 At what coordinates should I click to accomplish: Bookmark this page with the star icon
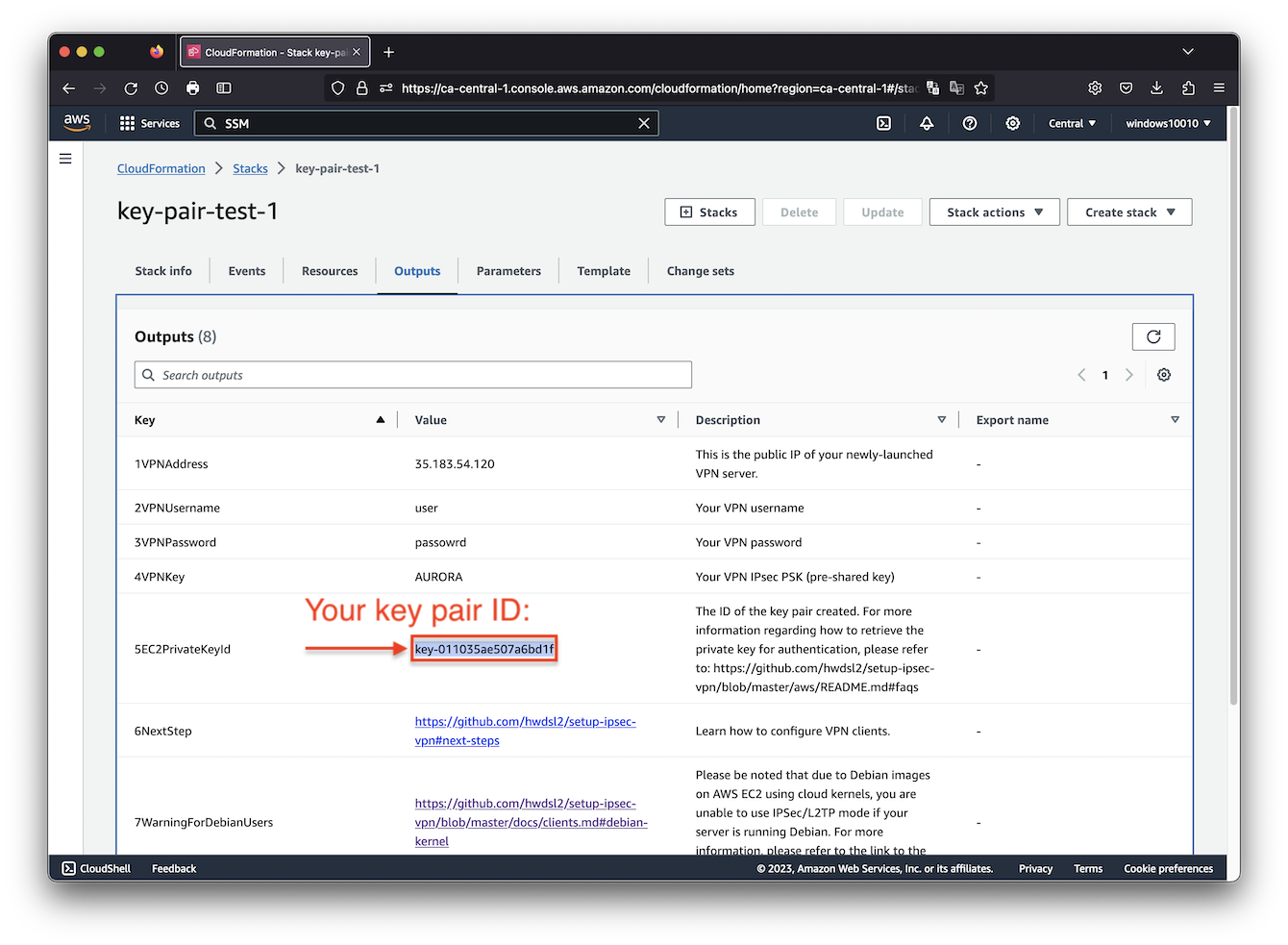click(980, 87)
